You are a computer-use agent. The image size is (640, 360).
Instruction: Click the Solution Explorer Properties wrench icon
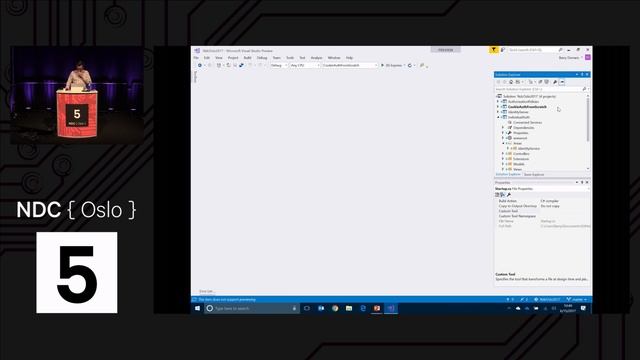pyautogui.click(x=555, y=82)
